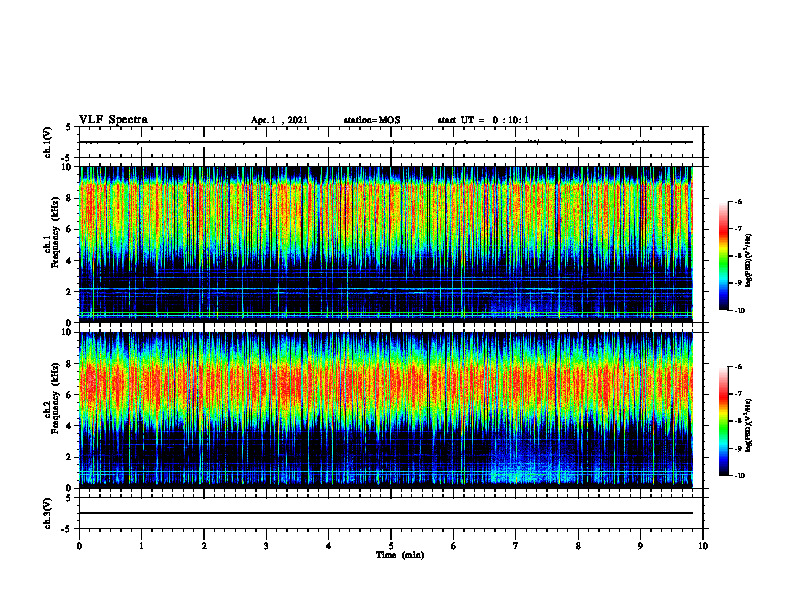792x612 pixels.
Task: Click the ch.1 voltage waveform trace
Action: 386,142
